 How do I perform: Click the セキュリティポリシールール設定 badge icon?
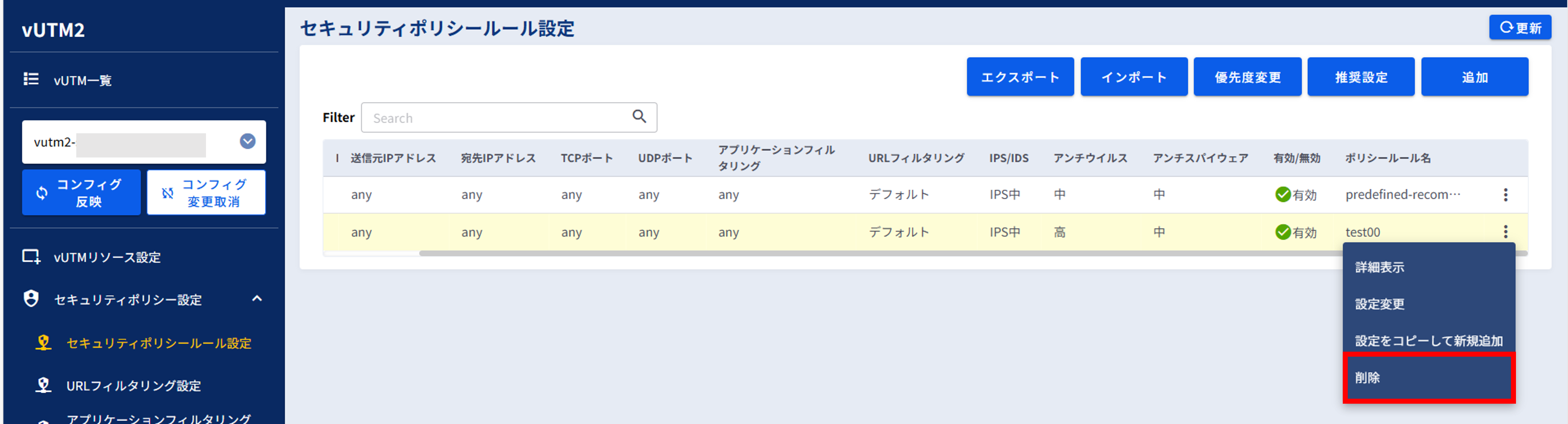[43, 342]
